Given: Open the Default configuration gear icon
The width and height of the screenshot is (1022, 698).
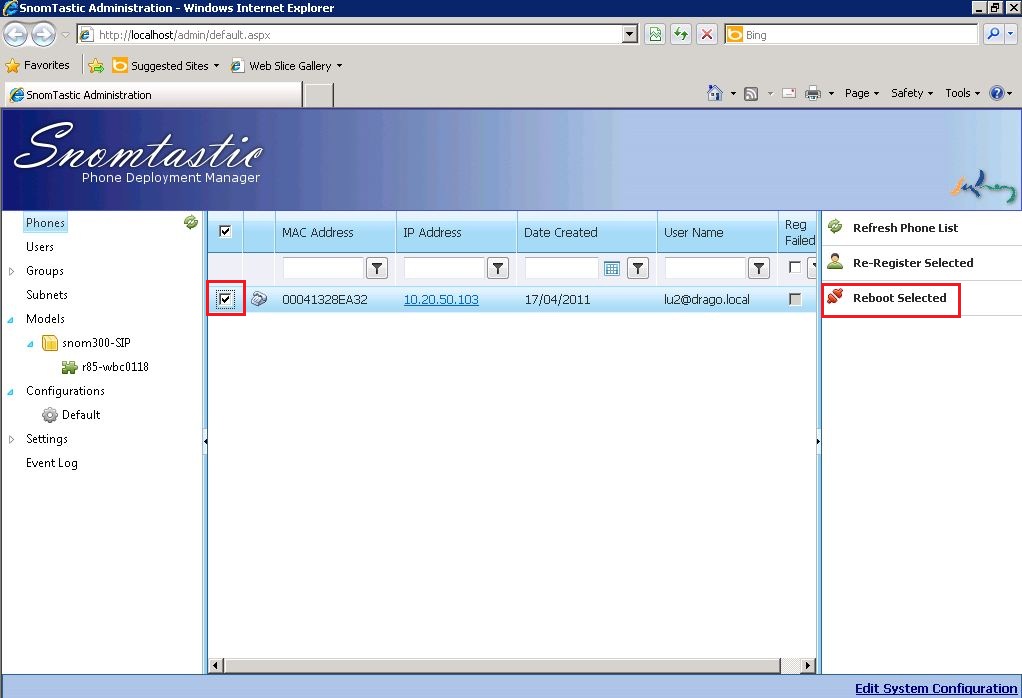Looking at the screenshot, I should coord(48,415).
